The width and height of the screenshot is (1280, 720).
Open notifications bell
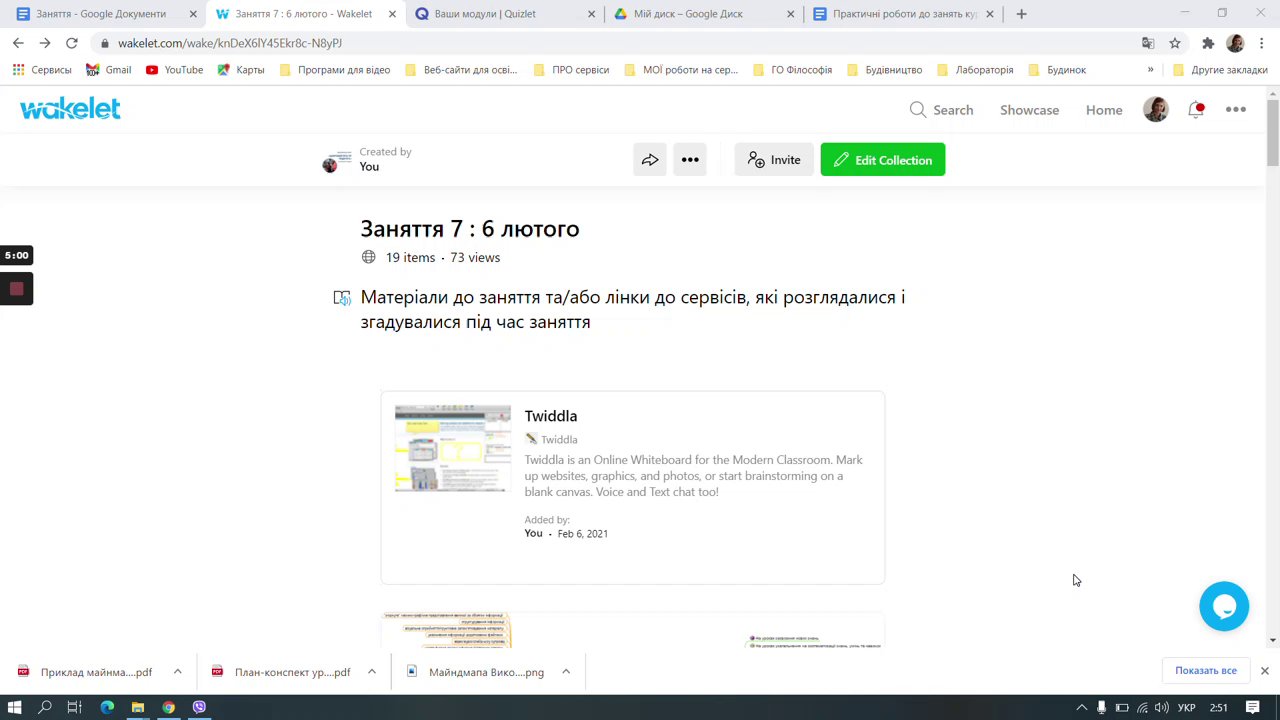pyautogui.click(x=1196, y=110)
